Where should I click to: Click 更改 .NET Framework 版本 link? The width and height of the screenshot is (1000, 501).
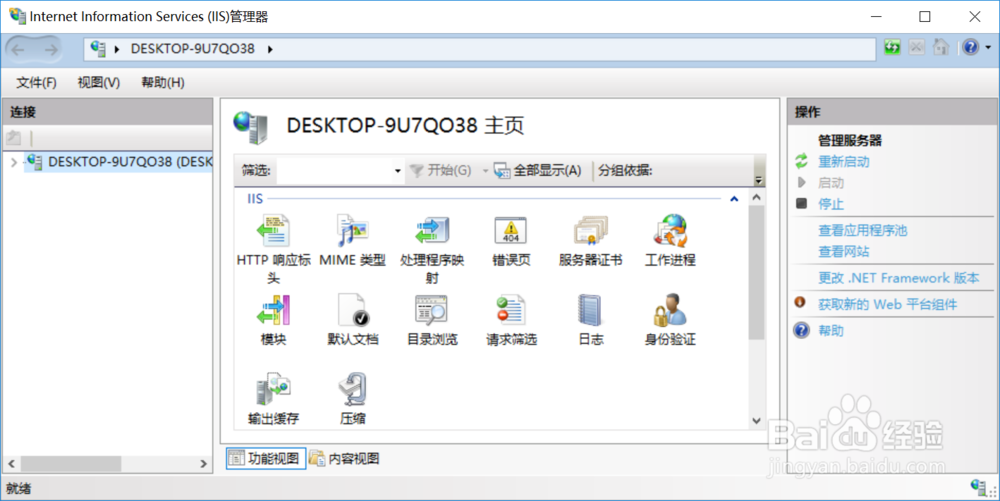(x=899, y=278)
